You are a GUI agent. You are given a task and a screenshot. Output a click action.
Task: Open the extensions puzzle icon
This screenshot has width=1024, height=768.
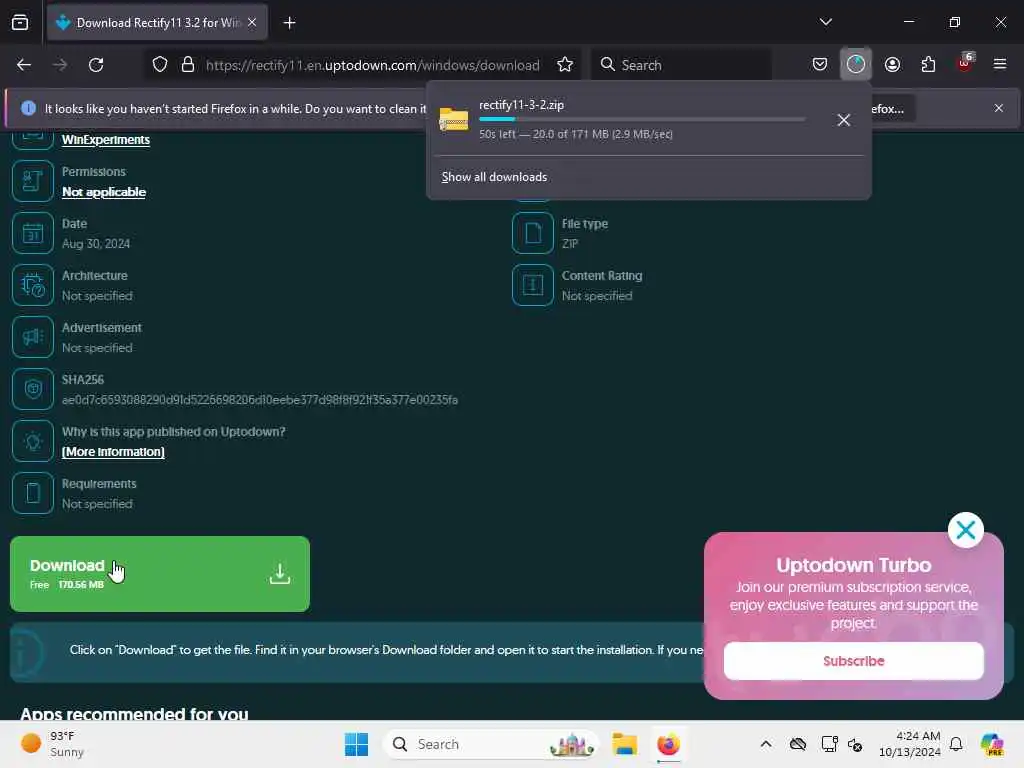(x=928, y=64)
